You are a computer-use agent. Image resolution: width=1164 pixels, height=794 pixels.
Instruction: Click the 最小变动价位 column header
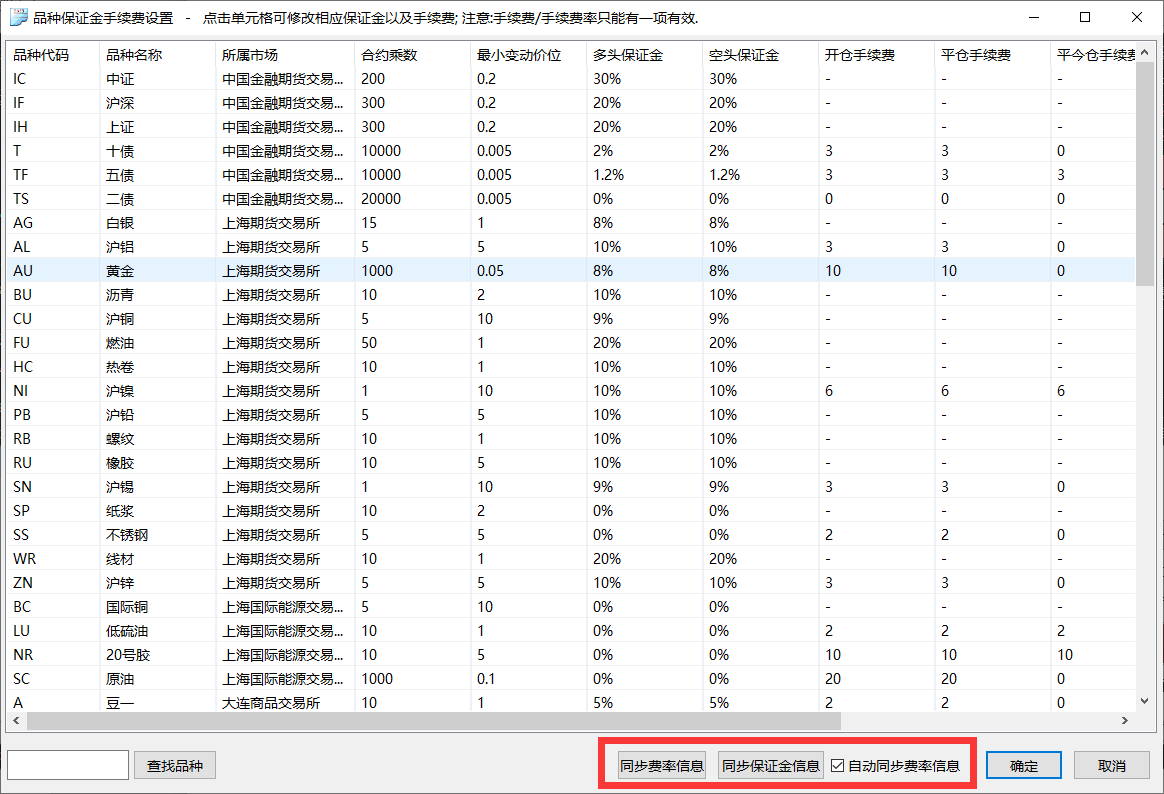[529, 55]
